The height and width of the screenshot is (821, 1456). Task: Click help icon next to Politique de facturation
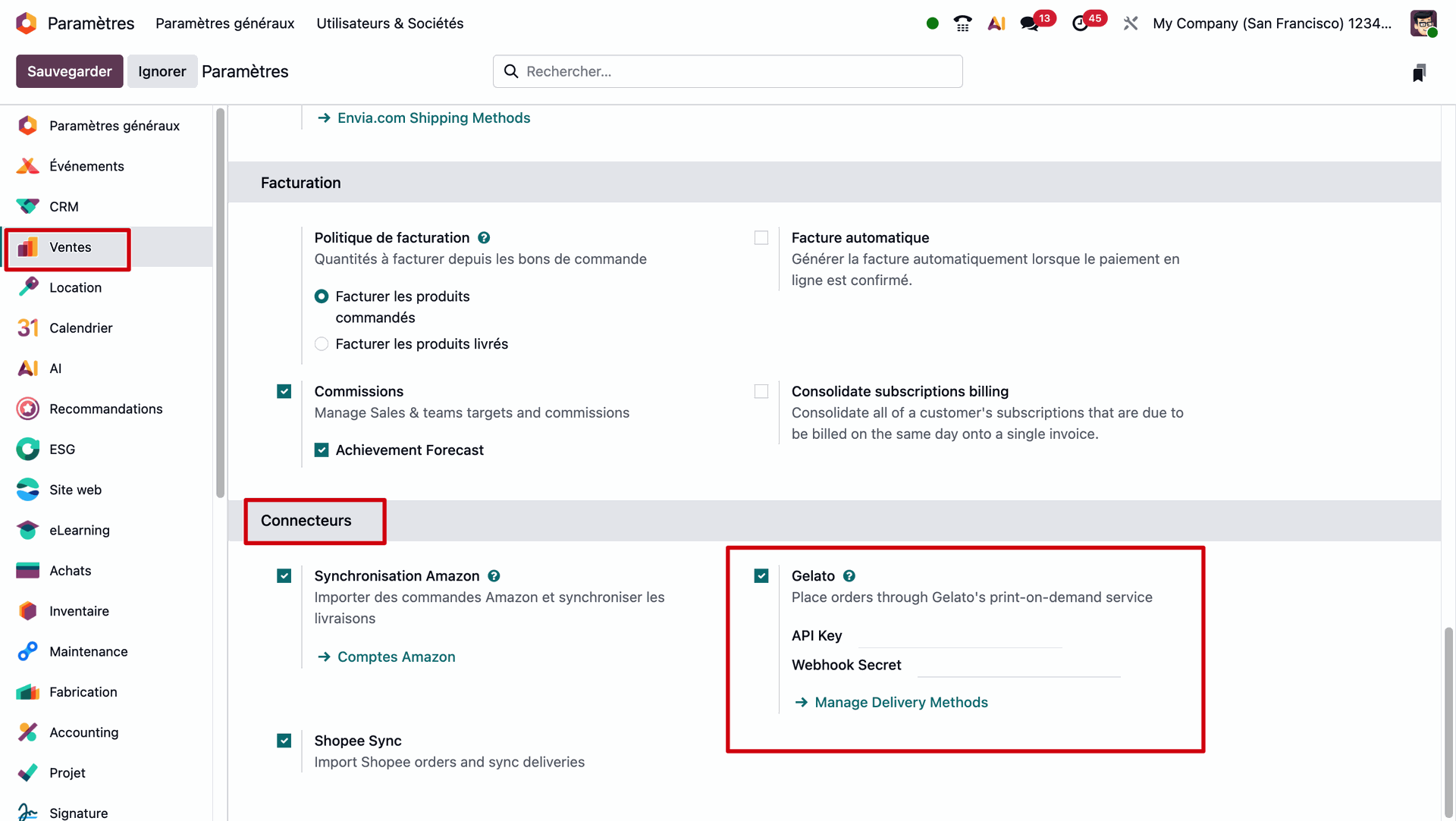click(x=484, y=238)
